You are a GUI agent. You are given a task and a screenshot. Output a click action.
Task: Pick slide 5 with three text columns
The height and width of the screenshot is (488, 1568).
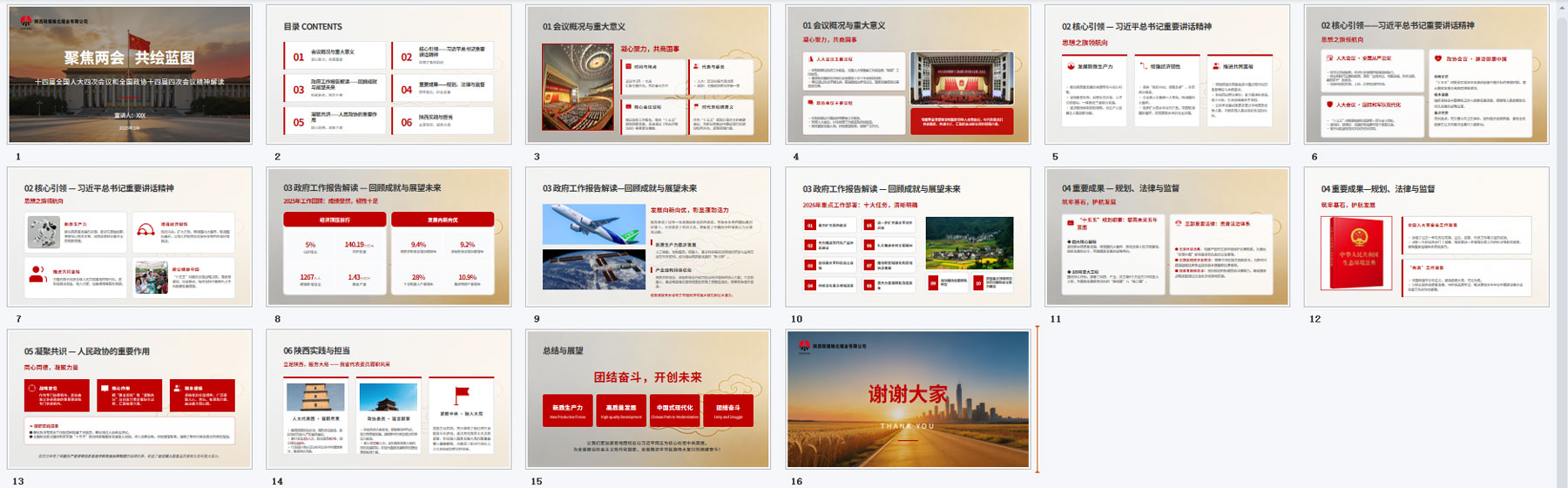click(x=1167, y=74)
